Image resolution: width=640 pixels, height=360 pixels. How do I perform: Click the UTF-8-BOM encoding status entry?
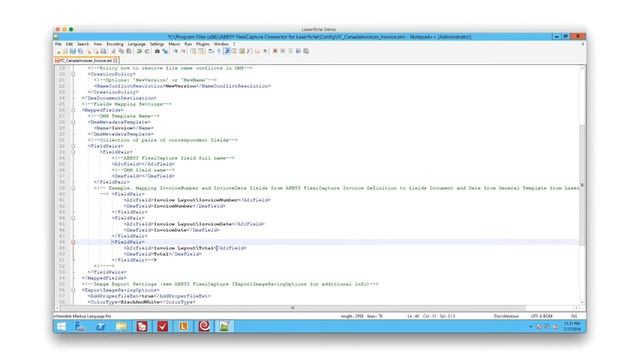click(542, 316)
